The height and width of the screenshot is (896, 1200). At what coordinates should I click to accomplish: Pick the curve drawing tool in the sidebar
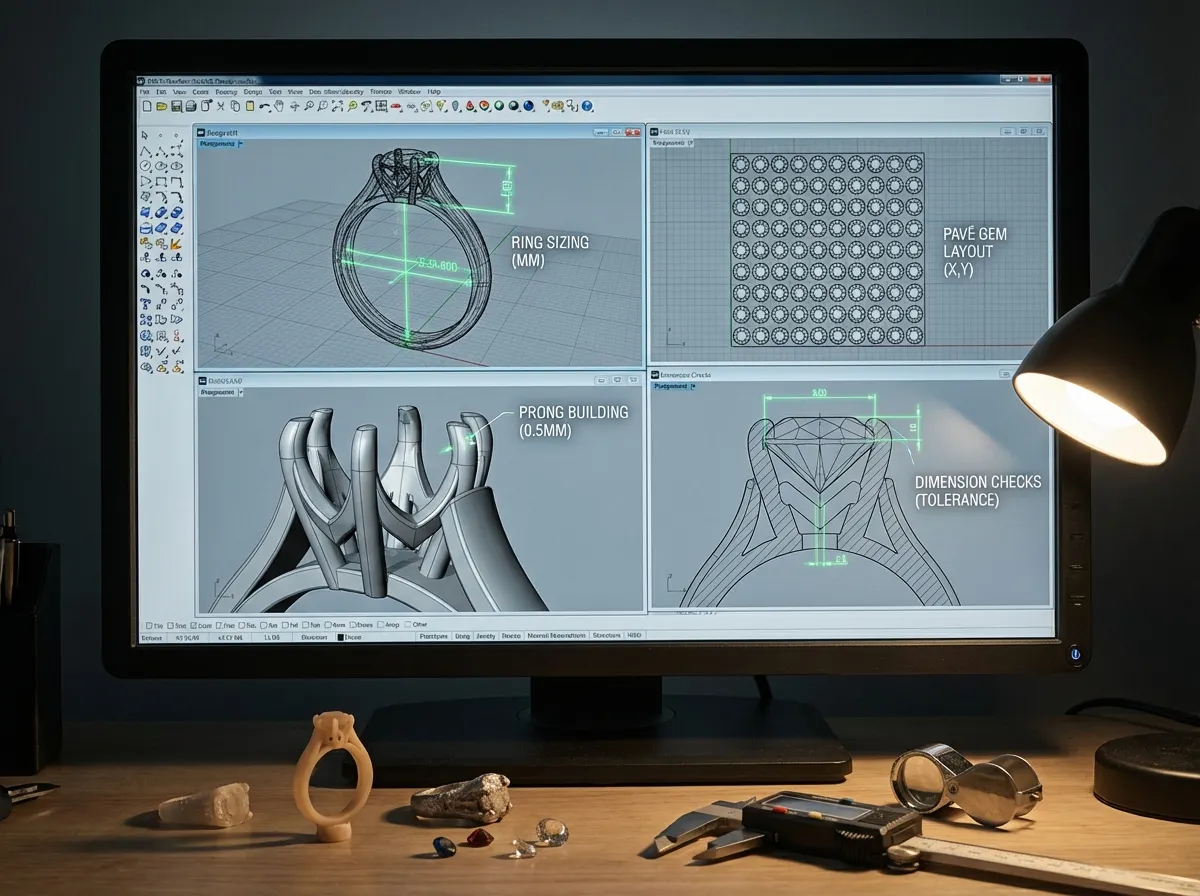tap(146, 152)
